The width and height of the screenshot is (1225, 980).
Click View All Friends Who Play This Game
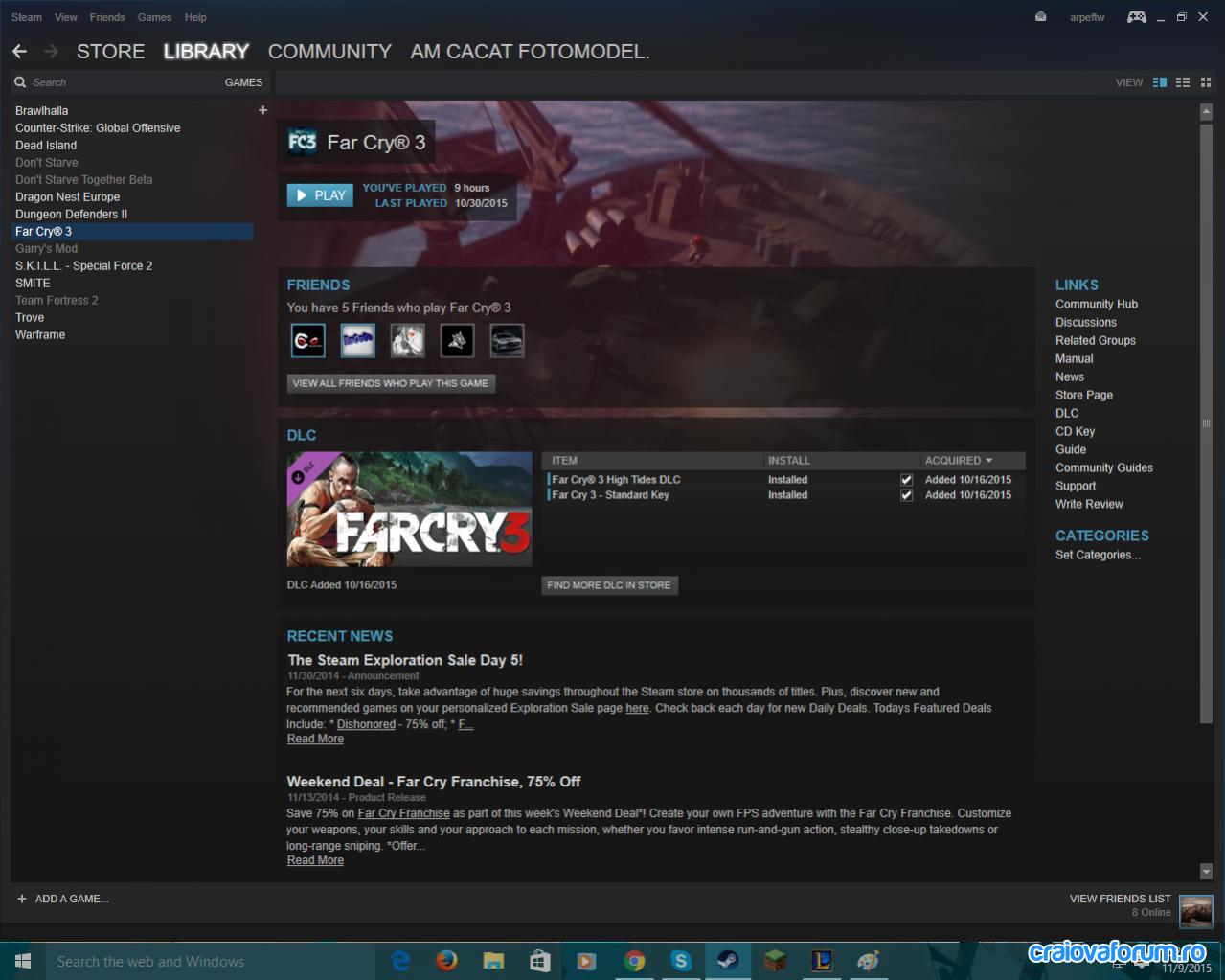tap(391, 383)
